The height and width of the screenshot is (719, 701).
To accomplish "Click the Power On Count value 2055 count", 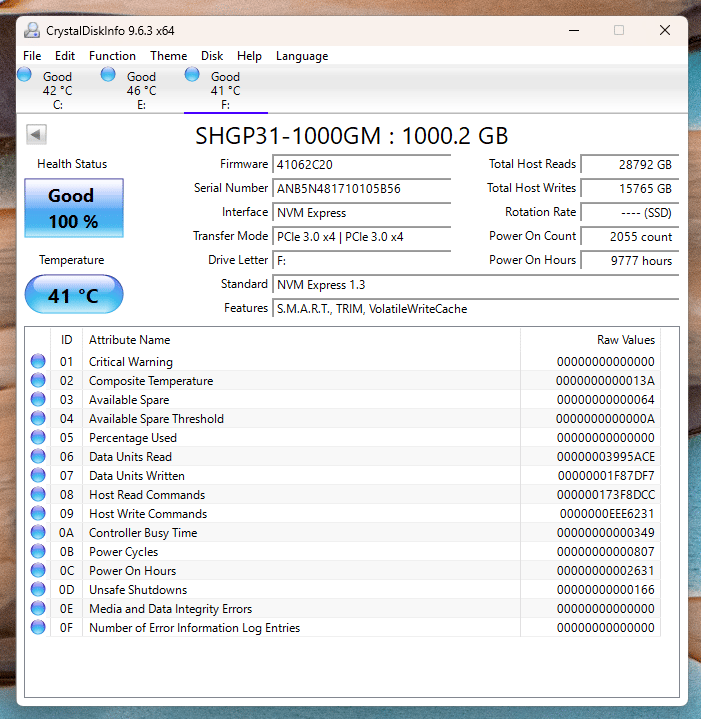I will (x=629, y=237).
